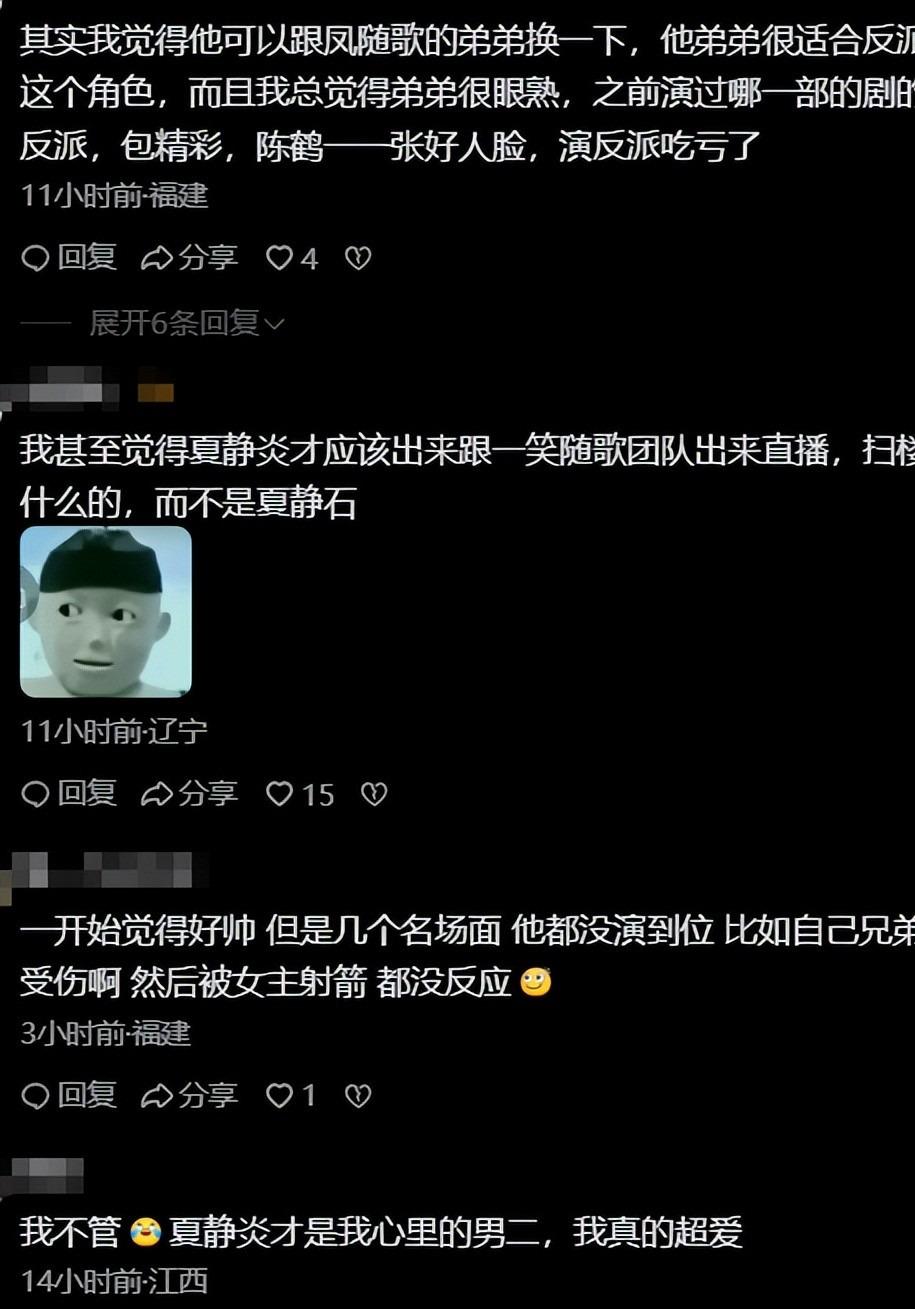Share the 11小时前·福建 comment
Viewport: 915px width, 1309px height.
click(x=190, y=258)
